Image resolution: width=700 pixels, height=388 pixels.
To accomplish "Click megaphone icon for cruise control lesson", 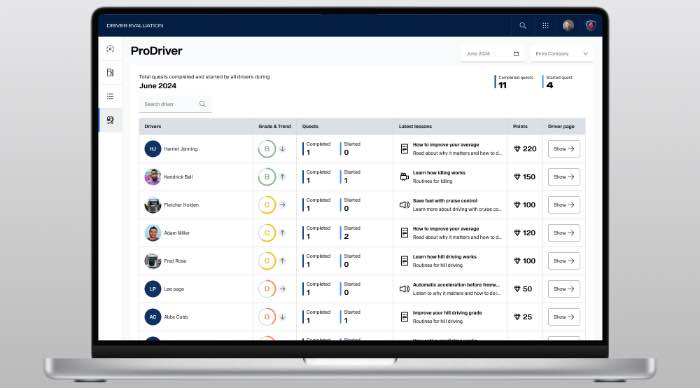I will point(404,205).
